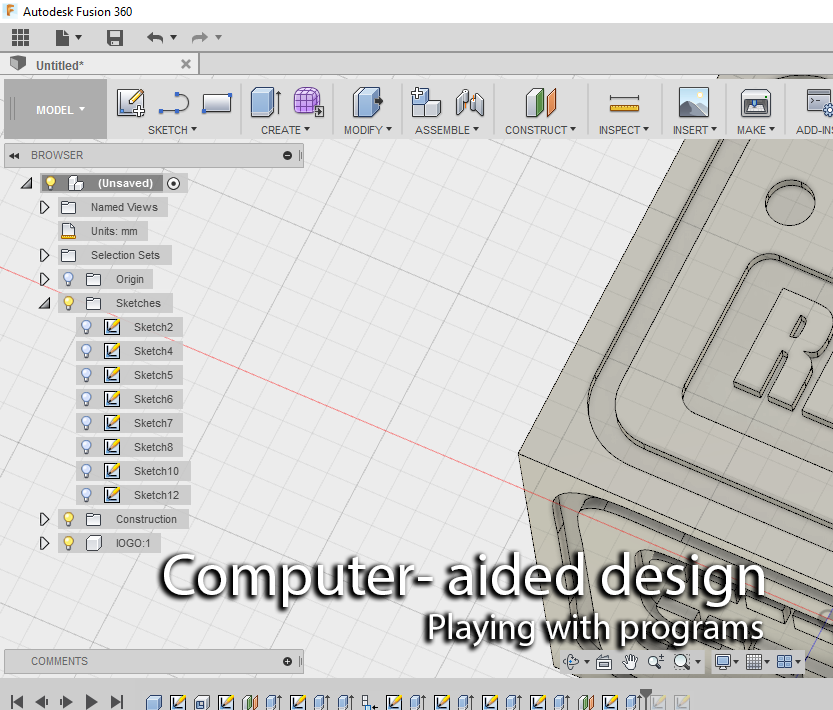Click the Undo arrow

tap(155, 38)
